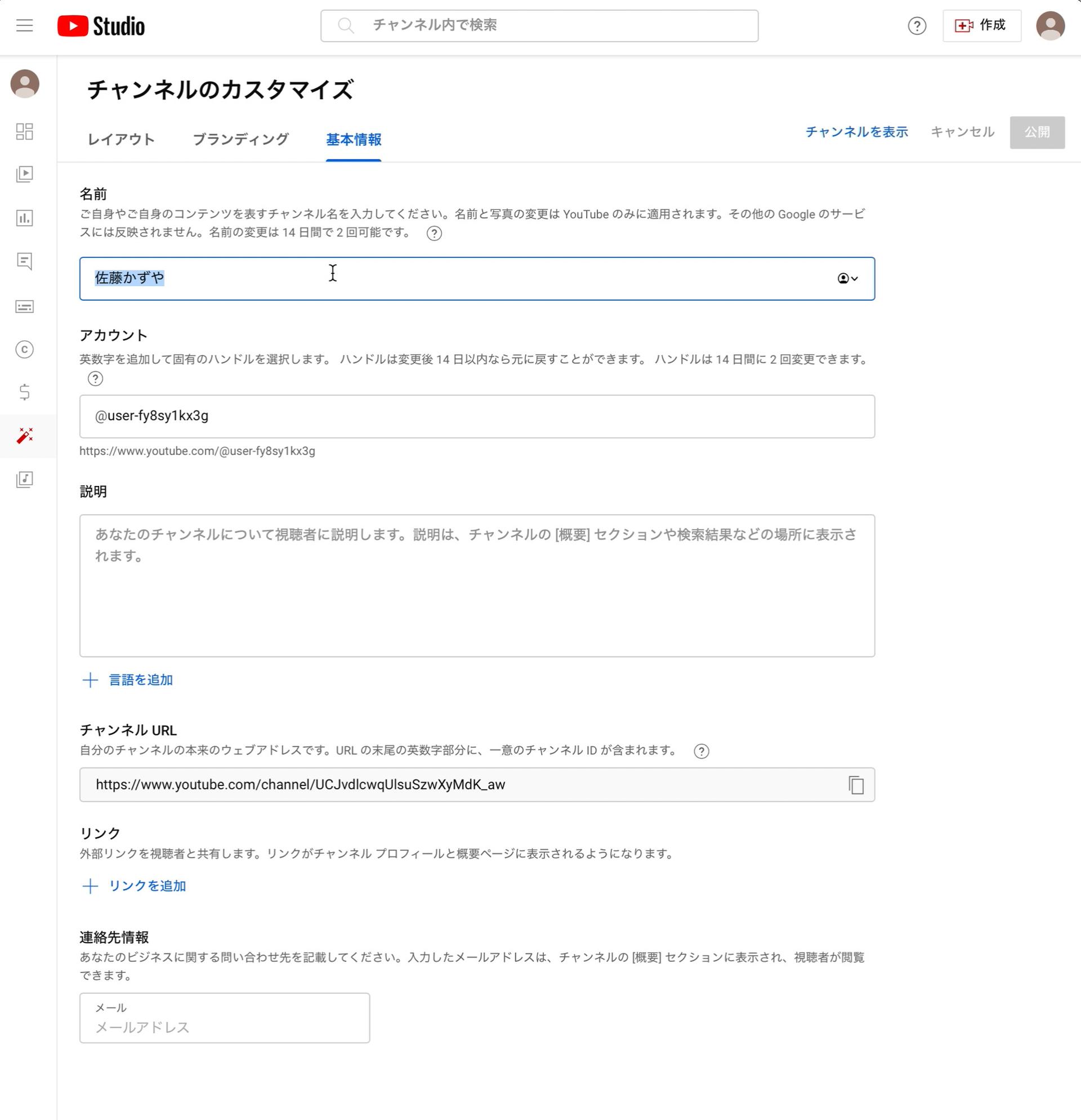The image size is (1081, 1120).
Task: Open the Comments section from the sidebar
Action: pos(25,263)
